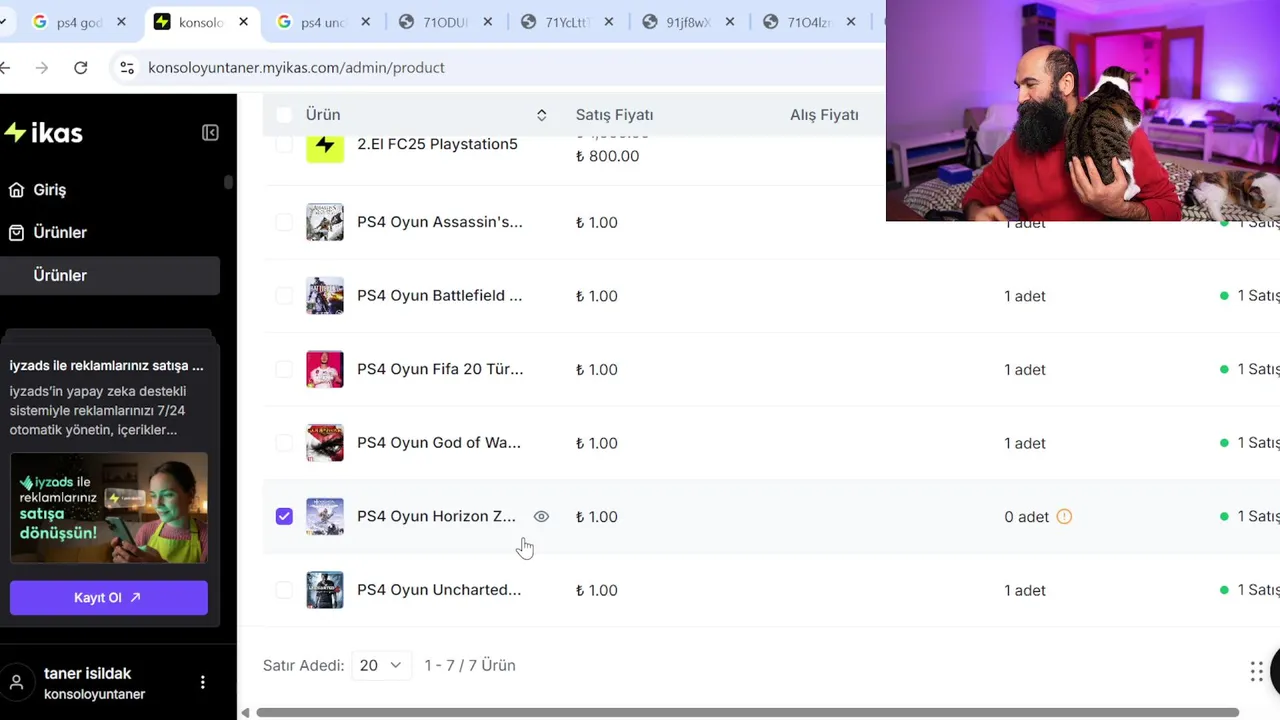Click browser forward arrow
The height and width of the screenshot is (720, 1280).
click(x=41, y=68)
